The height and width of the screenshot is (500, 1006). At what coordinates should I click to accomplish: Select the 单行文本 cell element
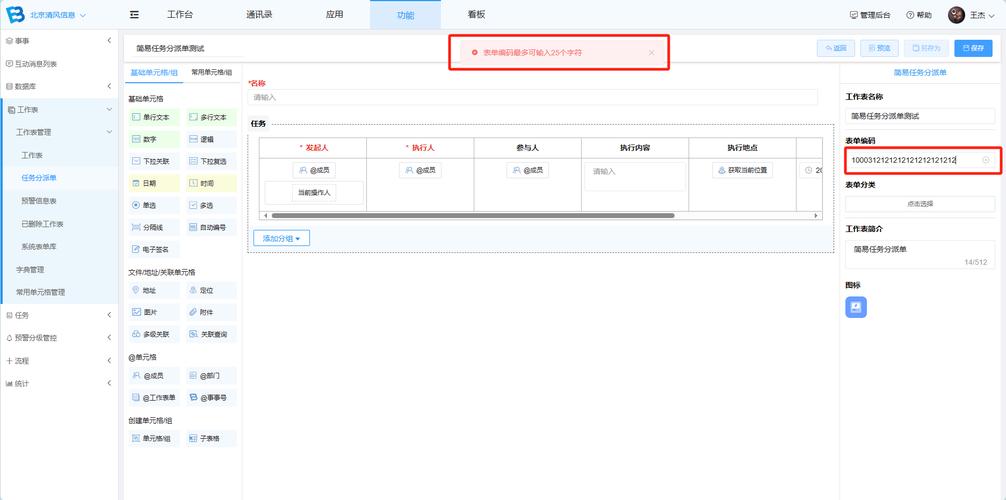[153, 117]
